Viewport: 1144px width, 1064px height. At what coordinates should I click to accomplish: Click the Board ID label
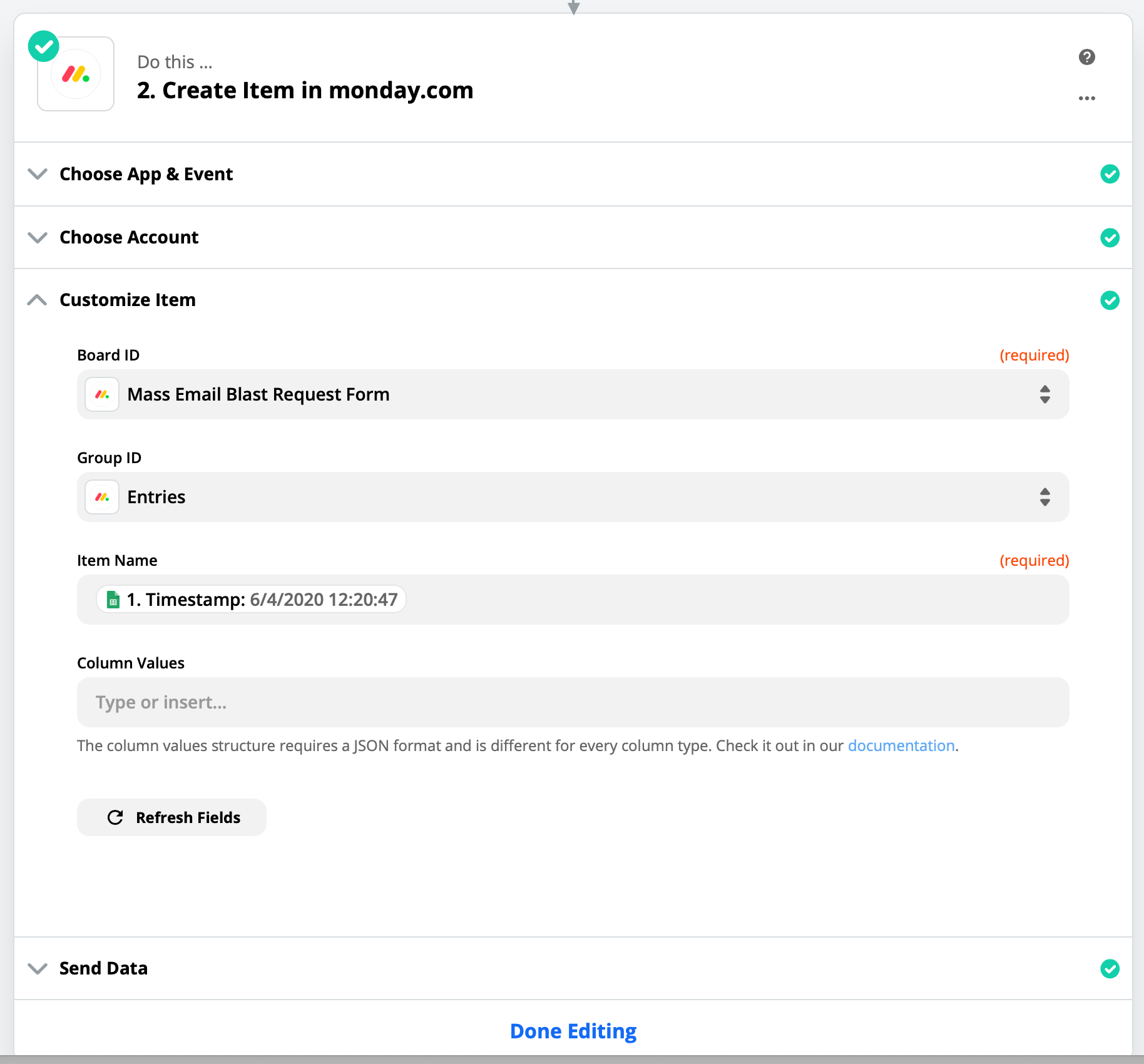108,355
